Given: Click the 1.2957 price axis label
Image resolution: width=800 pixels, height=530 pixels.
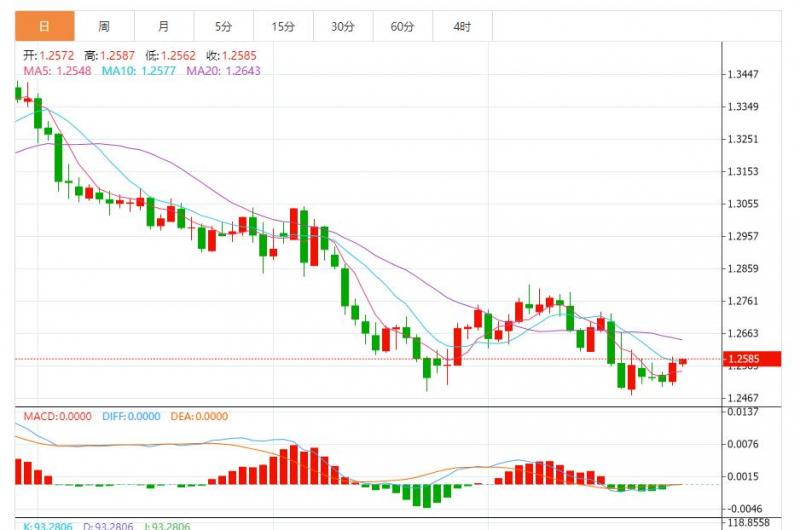Looking at the screenshot, I should pos(743,236).
